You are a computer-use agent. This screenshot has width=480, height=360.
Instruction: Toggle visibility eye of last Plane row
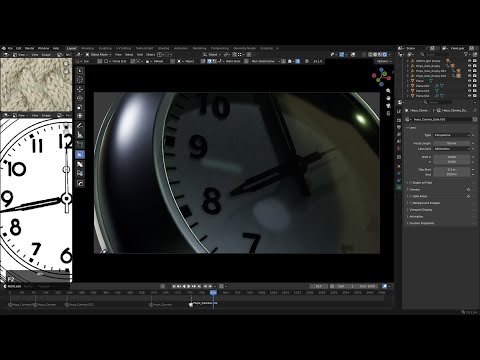click(469, 96)
